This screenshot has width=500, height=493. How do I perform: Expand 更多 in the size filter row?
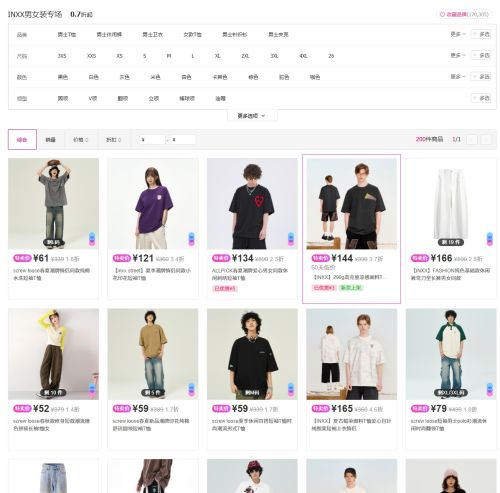click(x=458, y=55)
